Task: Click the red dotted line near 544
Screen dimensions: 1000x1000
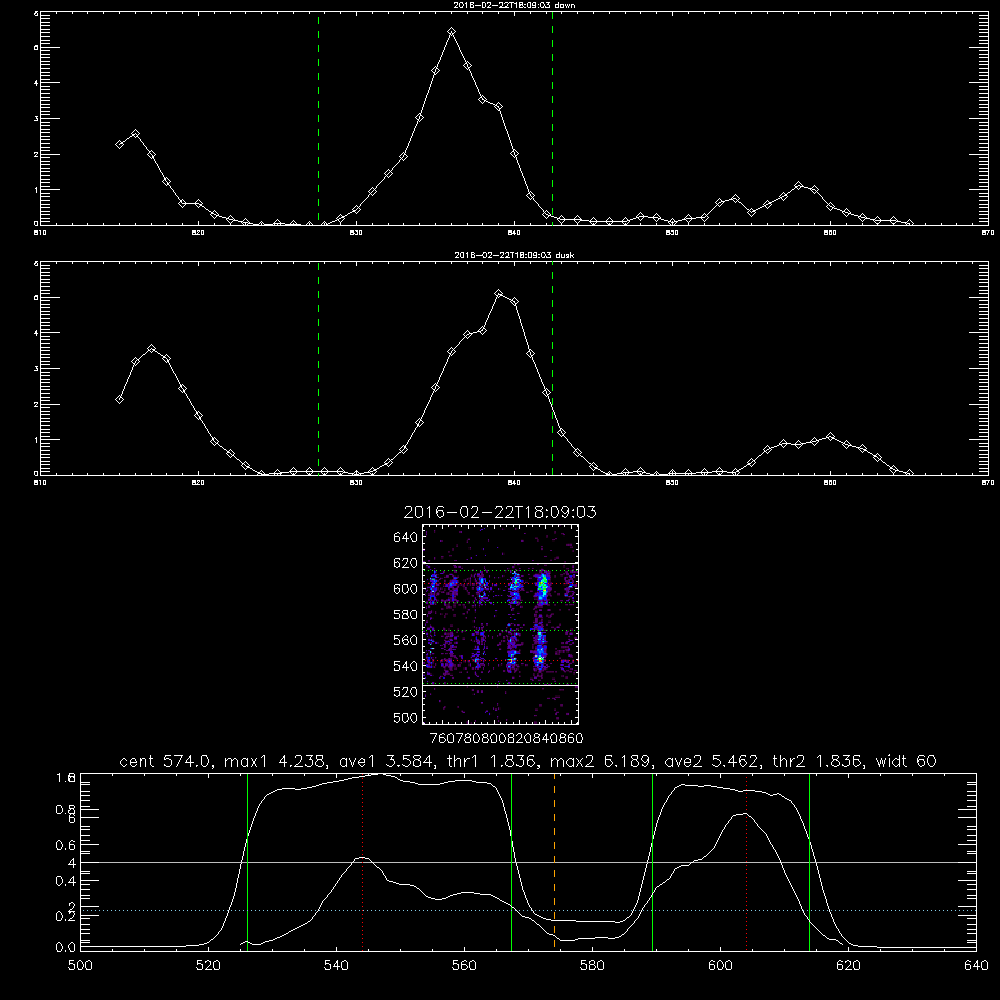Action: click(x=362, y=862)
